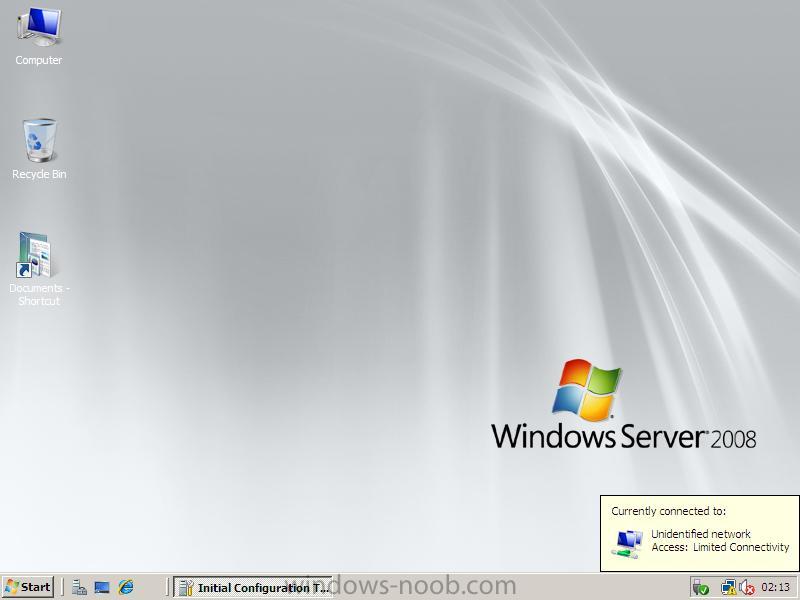Click the Safely Remove Hardware tray icon
800x600 pixels.
701,588
